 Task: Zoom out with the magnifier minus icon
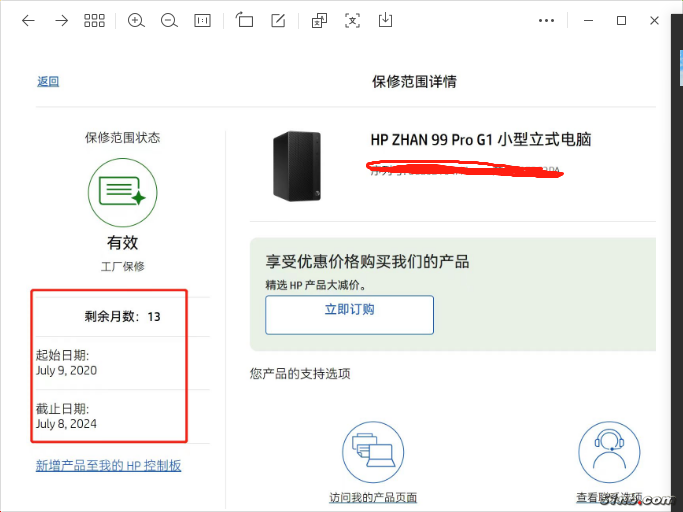click(x=169, y=20)
